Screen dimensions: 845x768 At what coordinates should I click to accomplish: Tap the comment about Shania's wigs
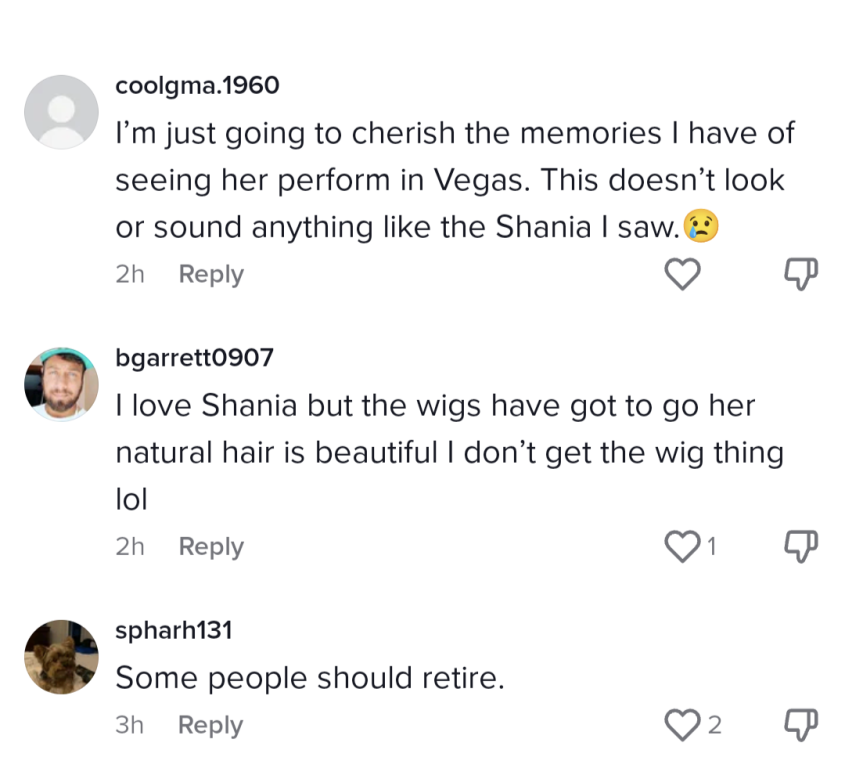(450, 452)
